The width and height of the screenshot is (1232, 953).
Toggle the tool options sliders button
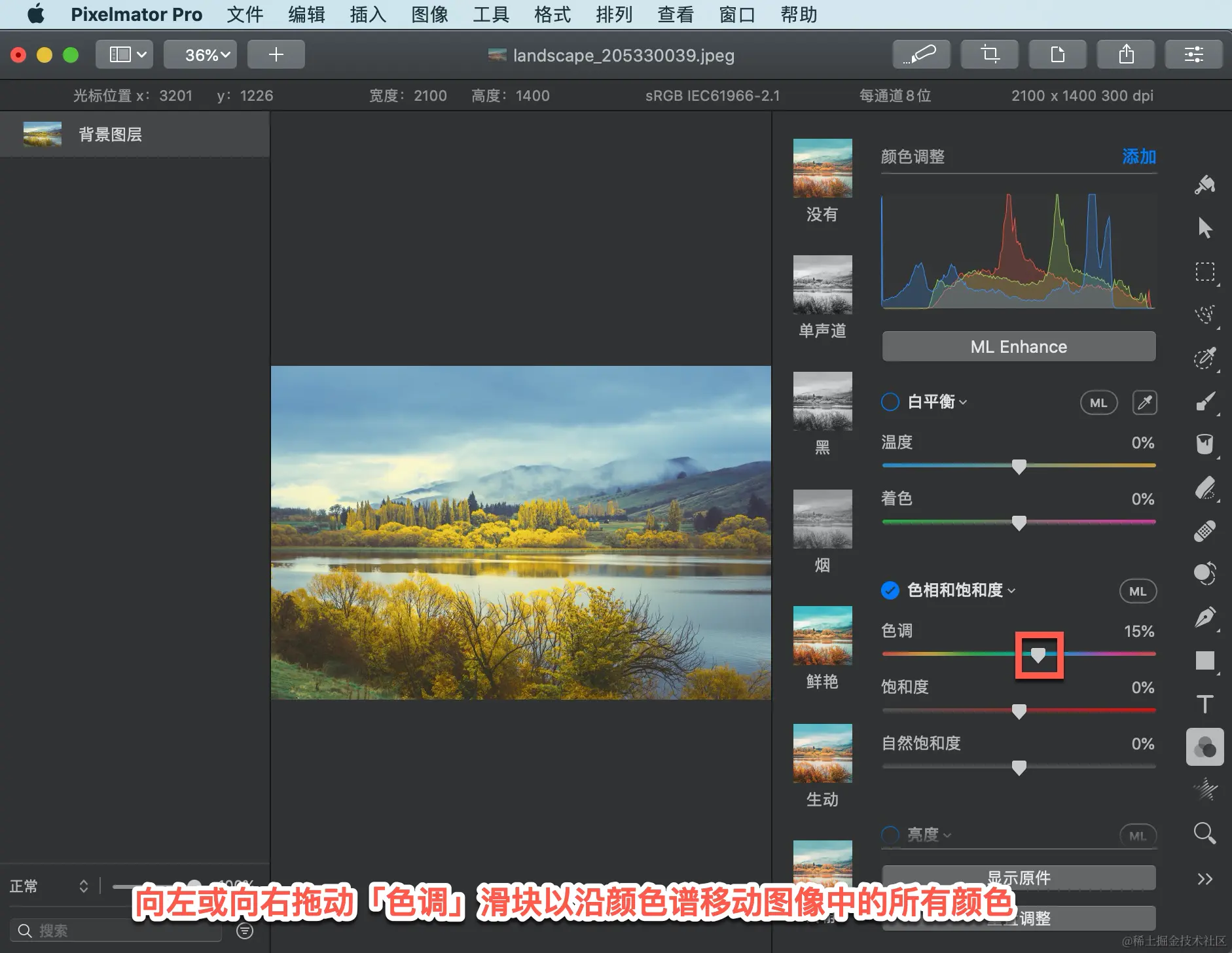pos(1193,54)
